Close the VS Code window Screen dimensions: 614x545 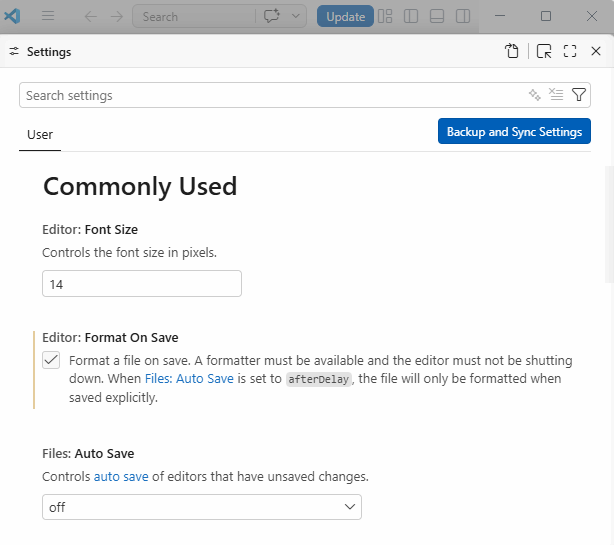tap(592, 16)
